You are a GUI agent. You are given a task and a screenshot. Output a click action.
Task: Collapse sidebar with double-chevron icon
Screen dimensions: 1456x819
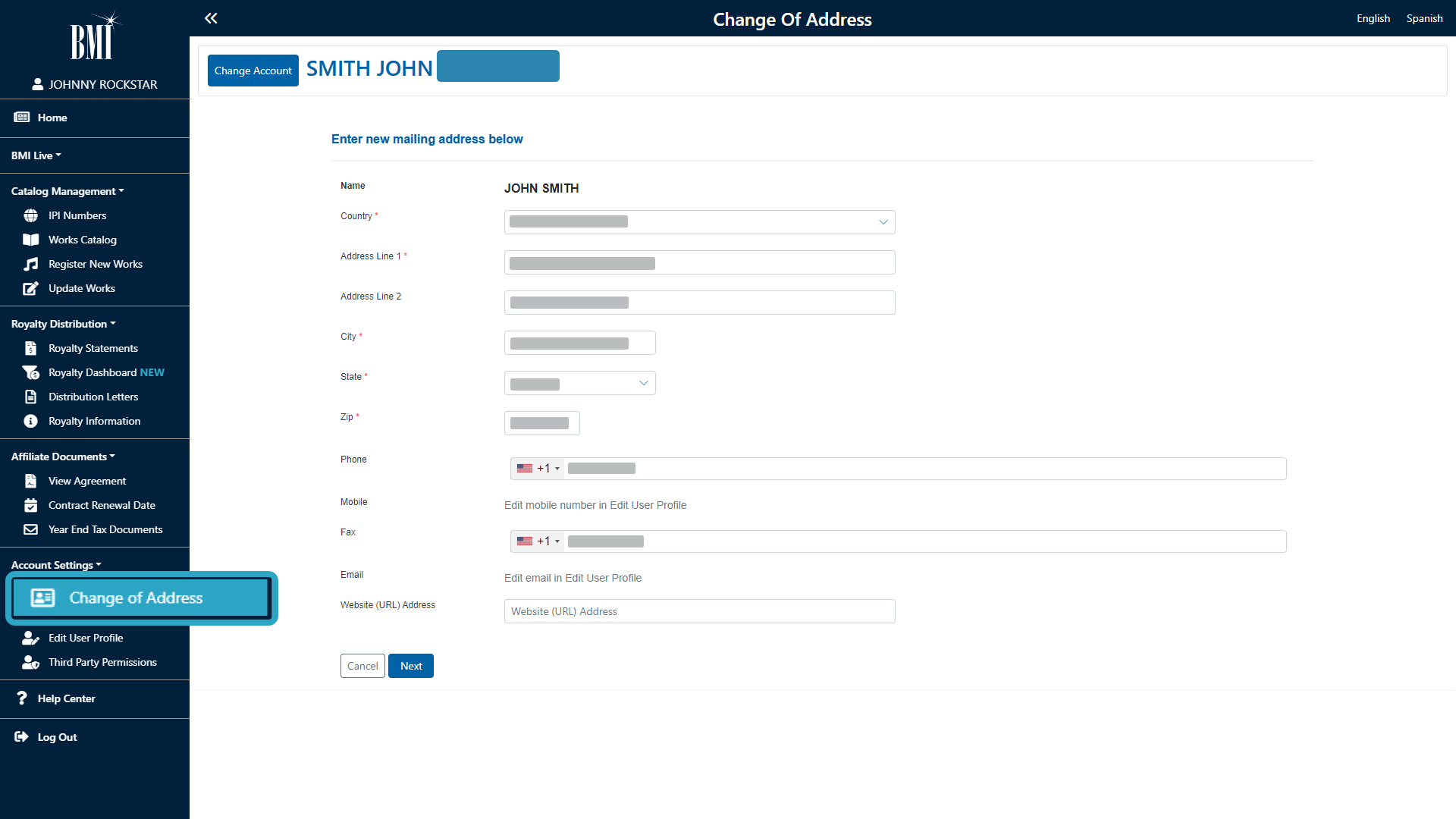211,18
